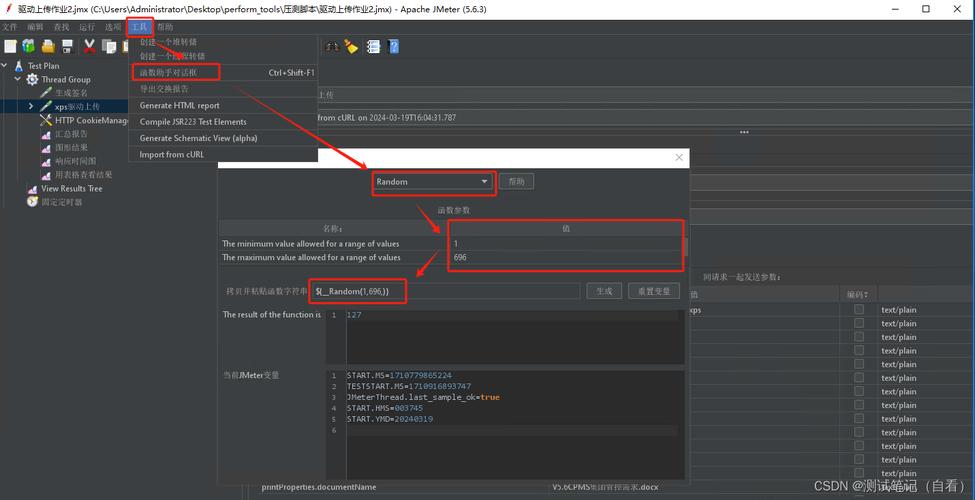Click the Function Helper list toolbar icon
Viewport: 975px width, 500px height.
pyautogui.click(x=373, y=46)
